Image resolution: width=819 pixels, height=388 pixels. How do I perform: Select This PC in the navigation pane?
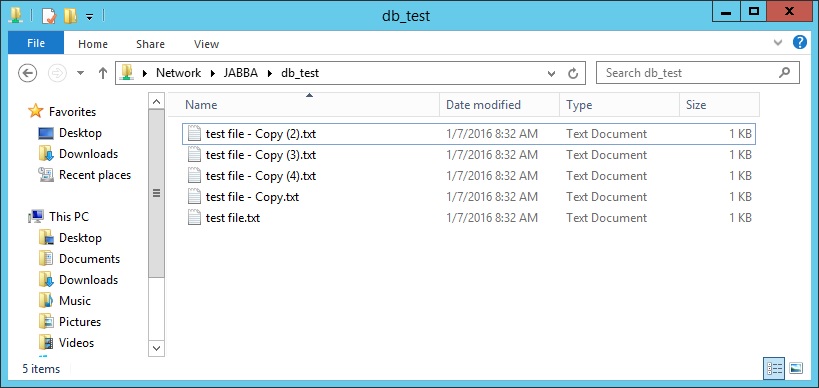[68, 216]
